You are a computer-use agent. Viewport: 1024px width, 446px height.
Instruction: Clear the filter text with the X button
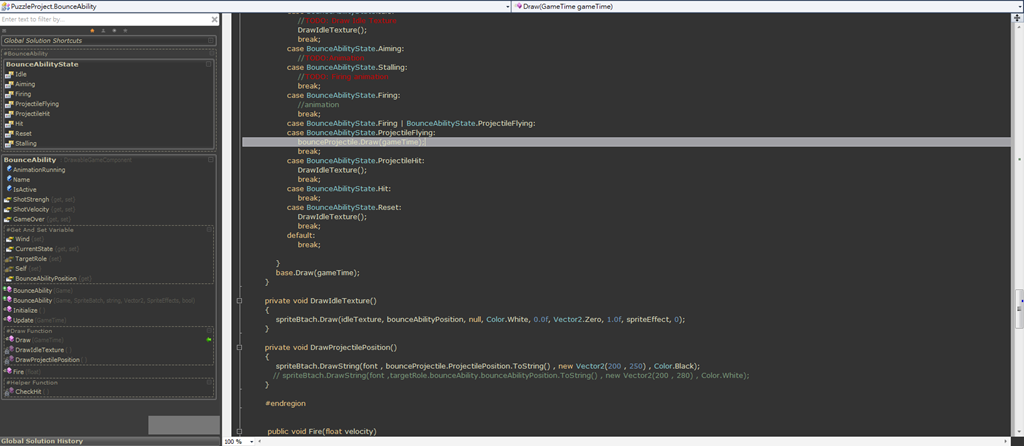(214, 19)
